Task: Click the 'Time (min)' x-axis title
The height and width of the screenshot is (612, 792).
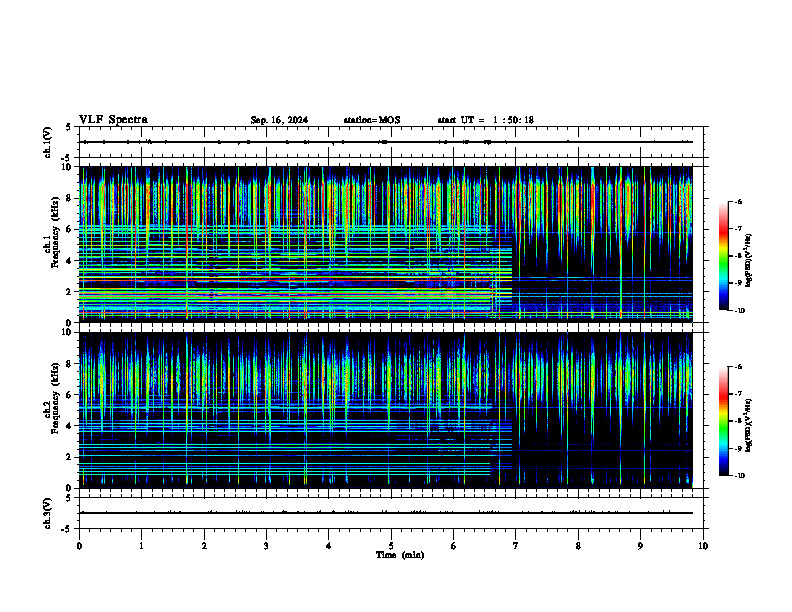Action: click(400, 555)
